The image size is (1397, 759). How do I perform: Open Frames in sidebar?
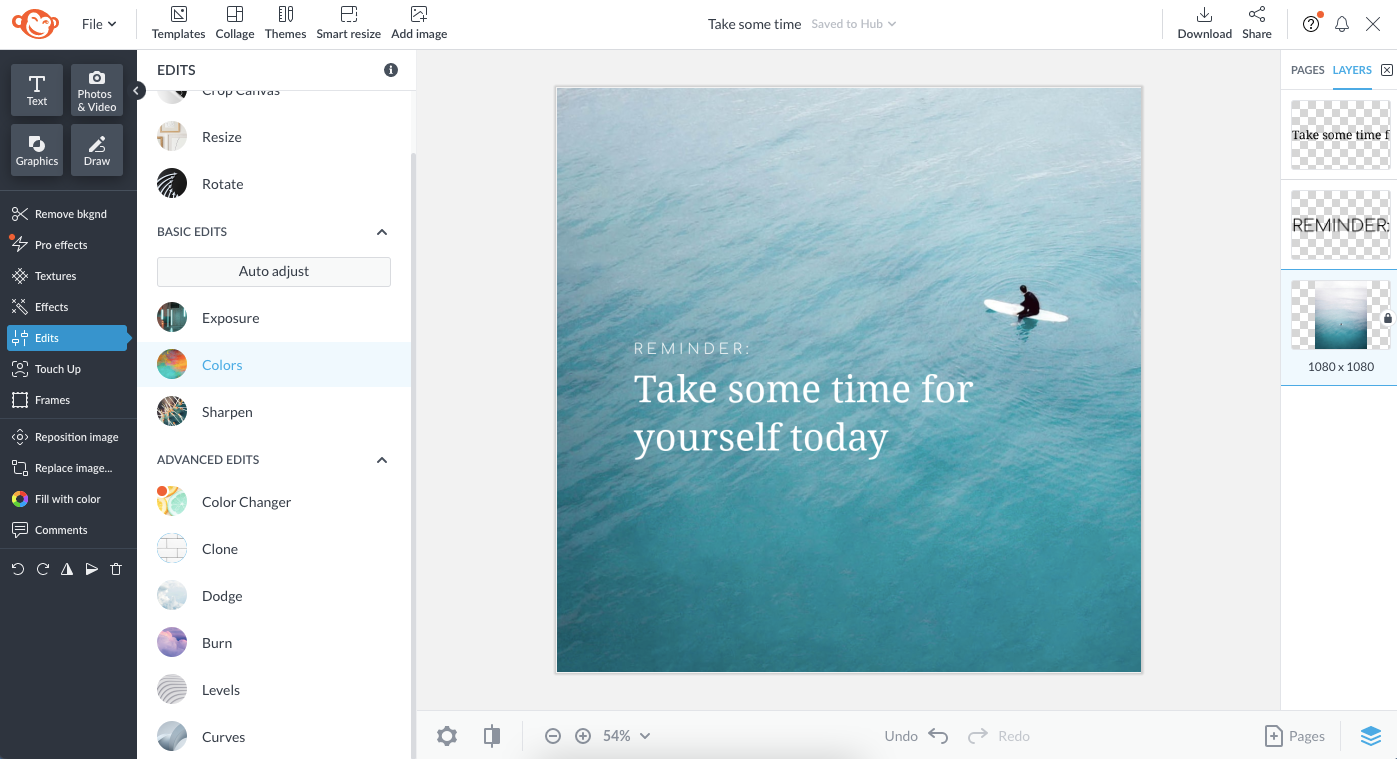68,400
